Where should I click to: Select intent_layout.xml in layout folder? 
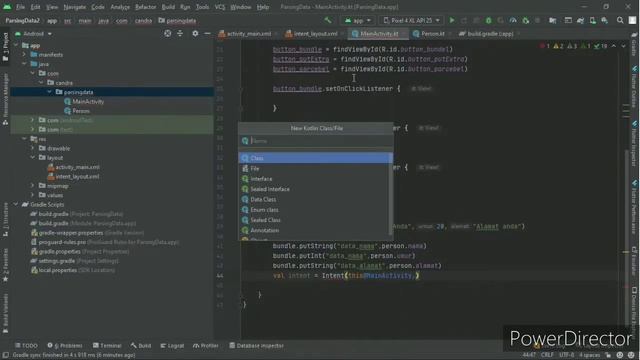[77, 177]
